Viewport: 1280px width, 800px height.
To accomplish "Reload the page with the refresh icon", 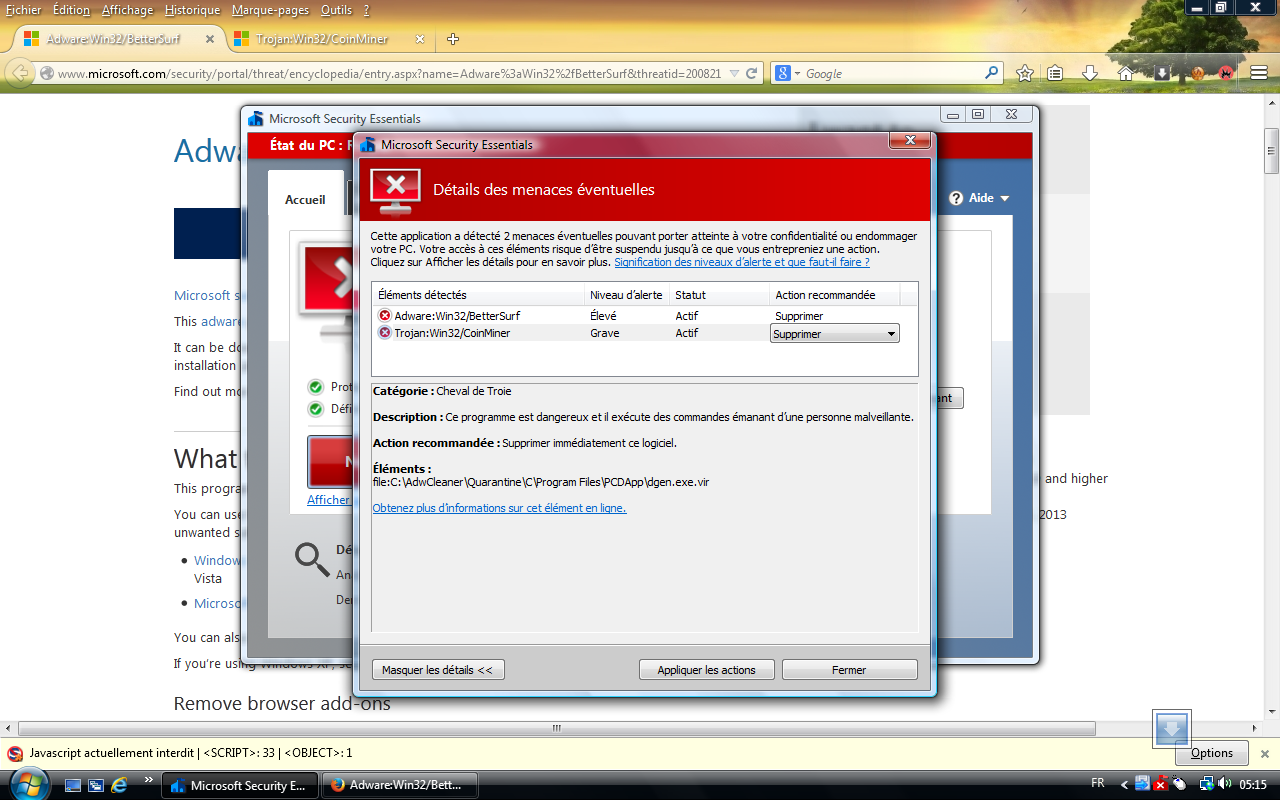I will [x=753, y=73].
